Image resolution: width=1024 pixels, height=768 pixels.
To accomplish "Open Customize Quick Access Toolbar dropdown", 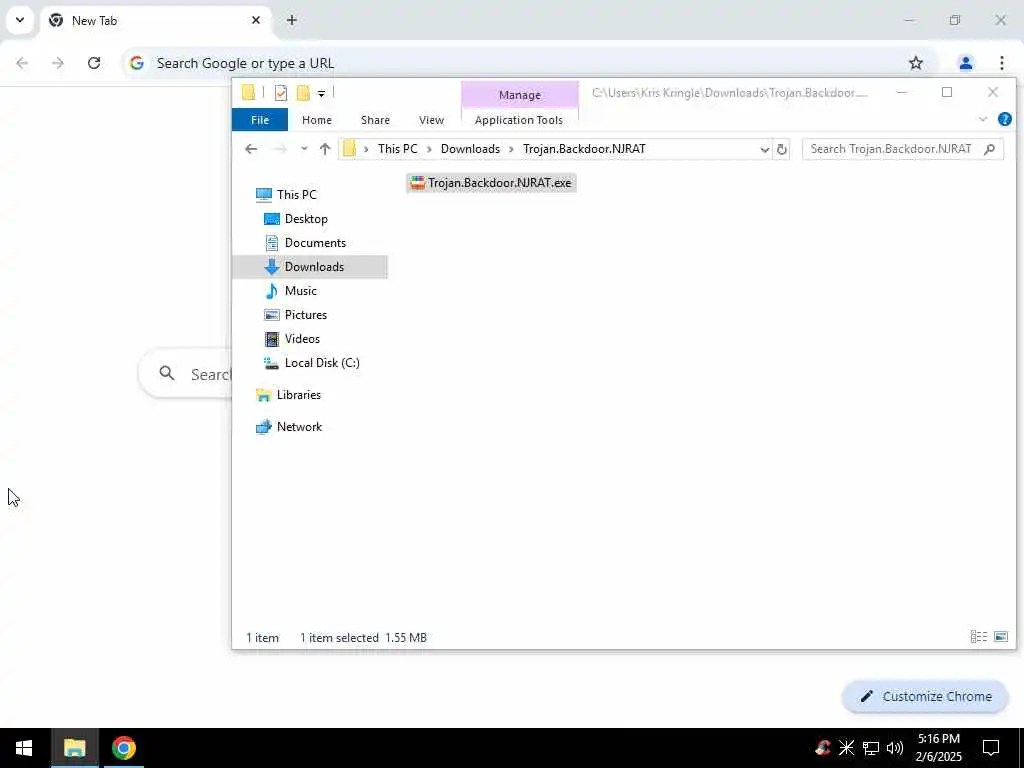I will (321, 94).
